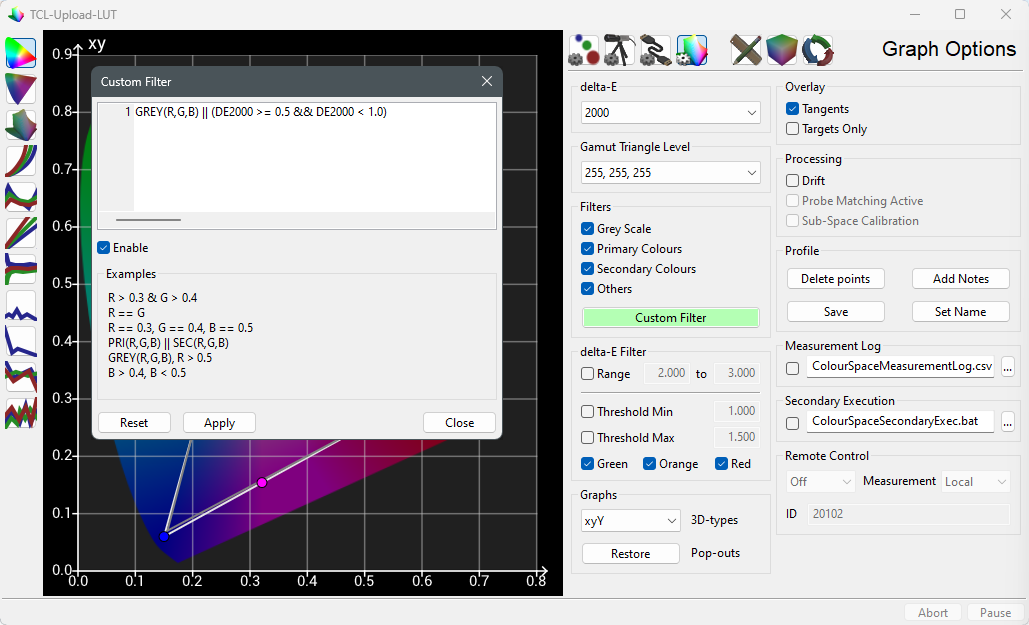The width and height of the screenshot is (1029, 625).
Task: Open the RGB dots settings icon
Action: pos(584,49)
